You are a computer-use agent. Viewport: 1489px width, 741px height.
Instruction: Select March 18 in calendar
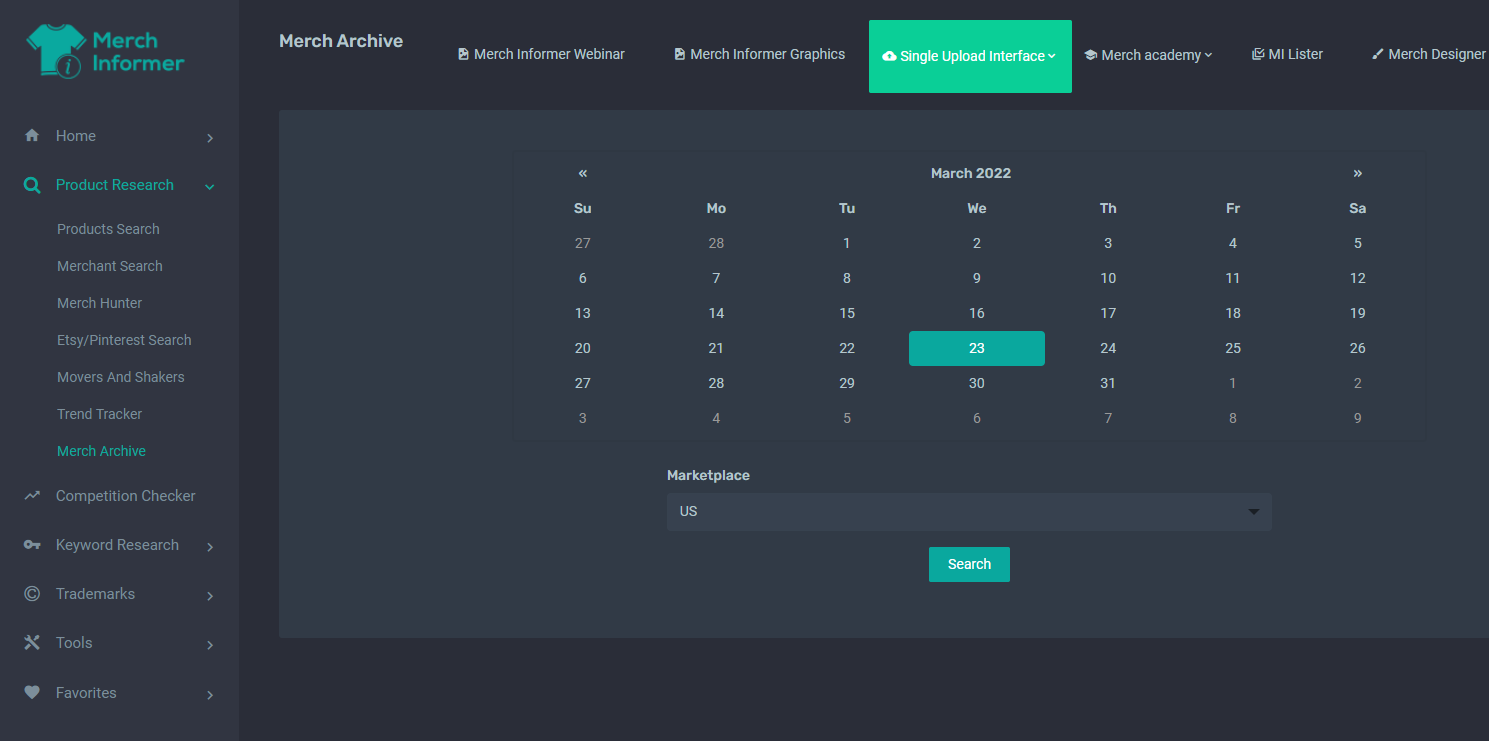click(1233, 313)
